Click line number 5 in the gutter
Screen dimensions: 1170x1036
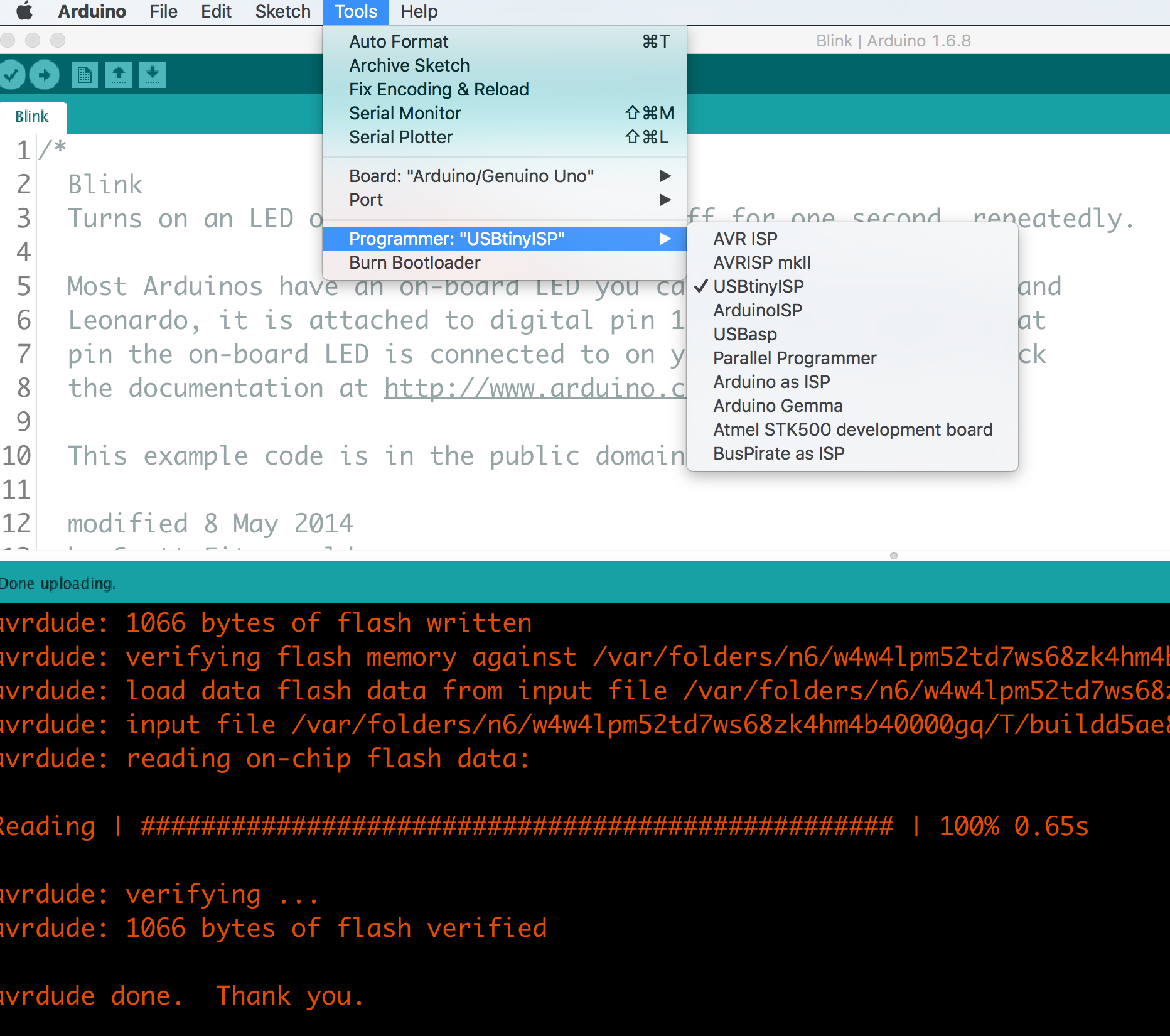pyautogui.click(x=23, y=286)
